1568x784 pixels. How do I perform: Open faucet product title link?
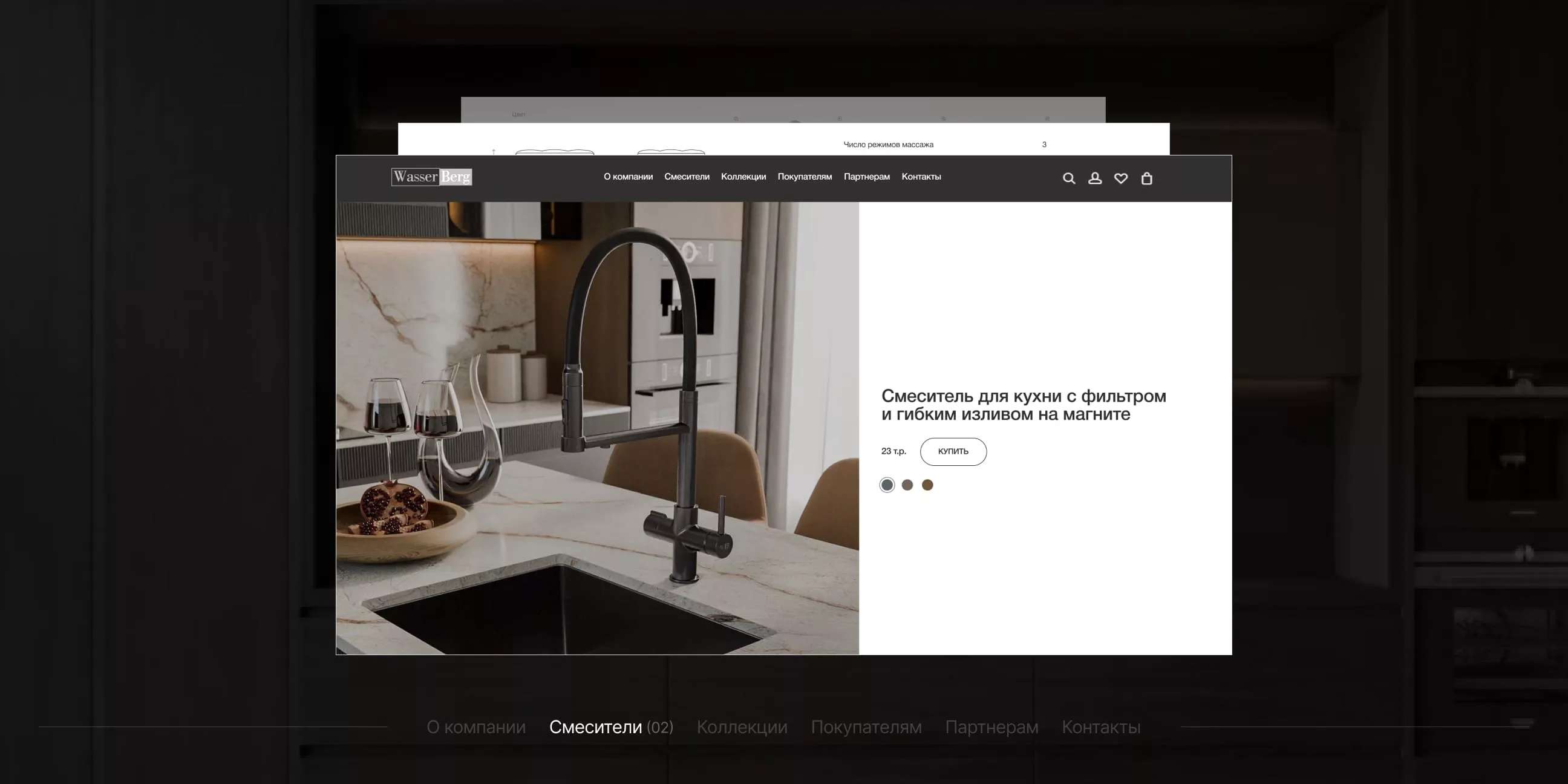[x=1024, y=405]
